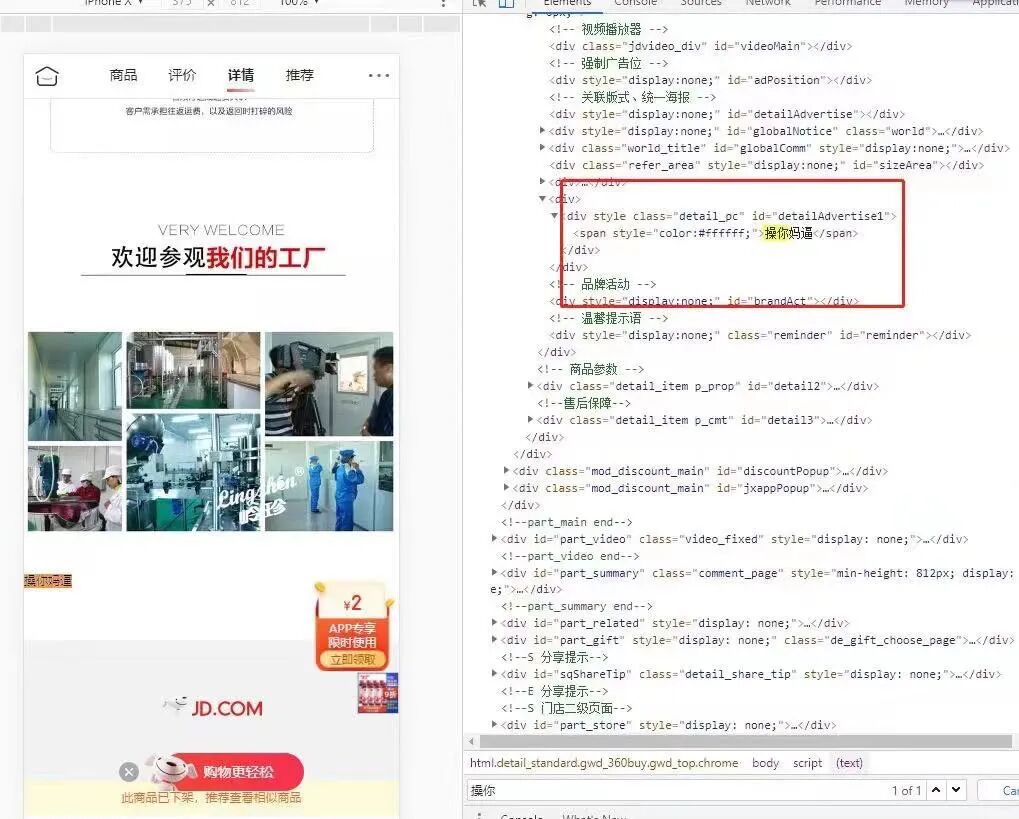1019x819 pixels.
Task: Click the JD.COM logo on the page
Action: click(x=213, y=707)
